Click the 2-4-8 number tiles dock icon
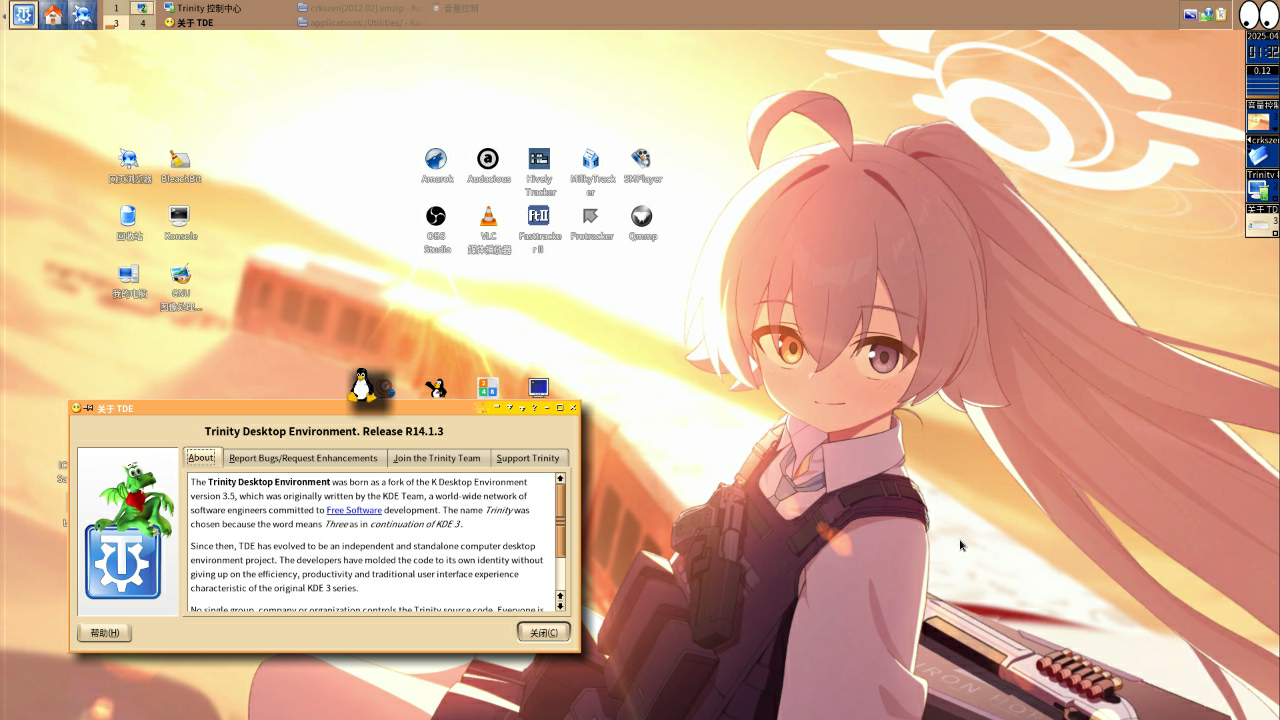Viewport: 1280px width, 720px height. coord(488,388)
